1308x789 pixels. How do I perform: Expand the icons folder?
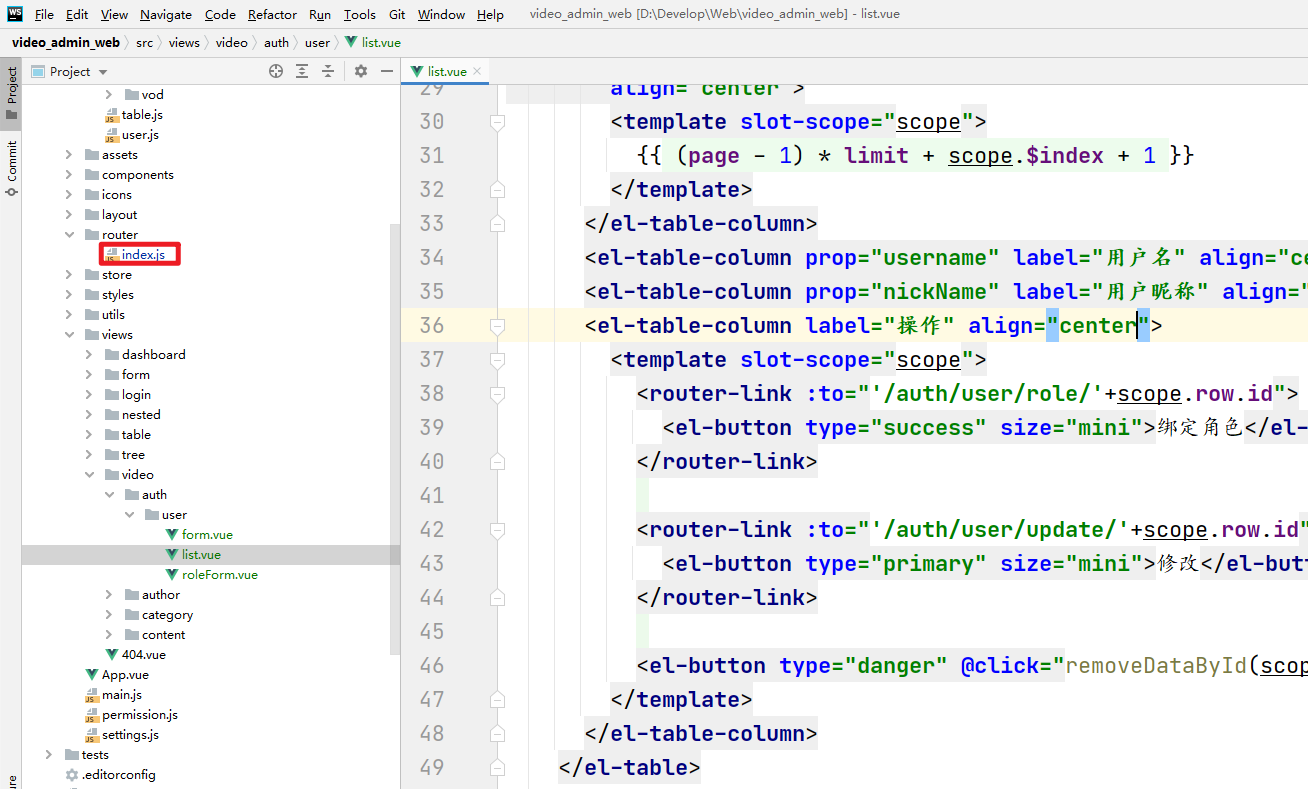[x=69, y=195]
